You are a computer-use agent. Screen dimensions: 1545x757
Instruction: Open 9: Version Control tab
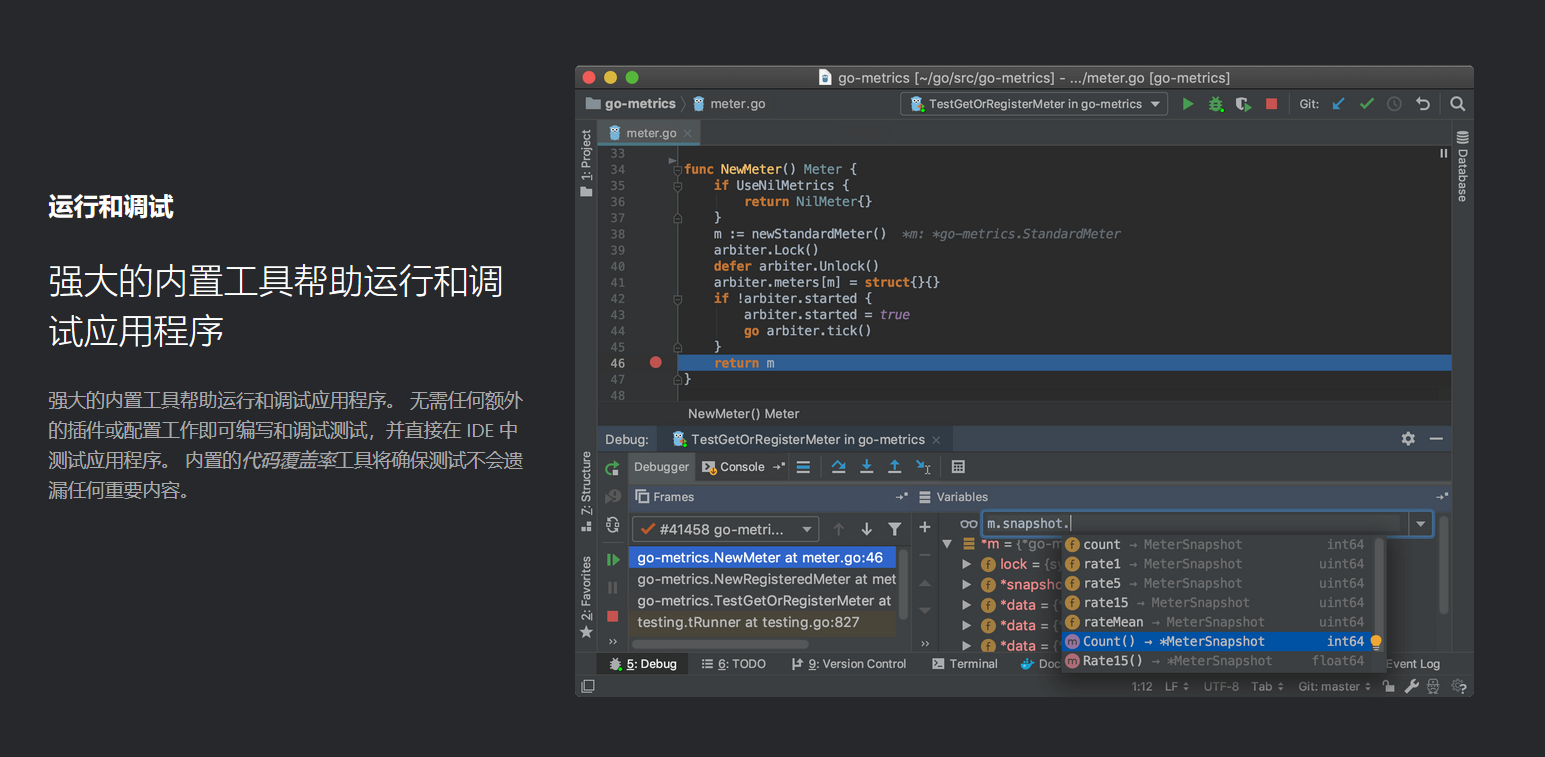point(848,664)
